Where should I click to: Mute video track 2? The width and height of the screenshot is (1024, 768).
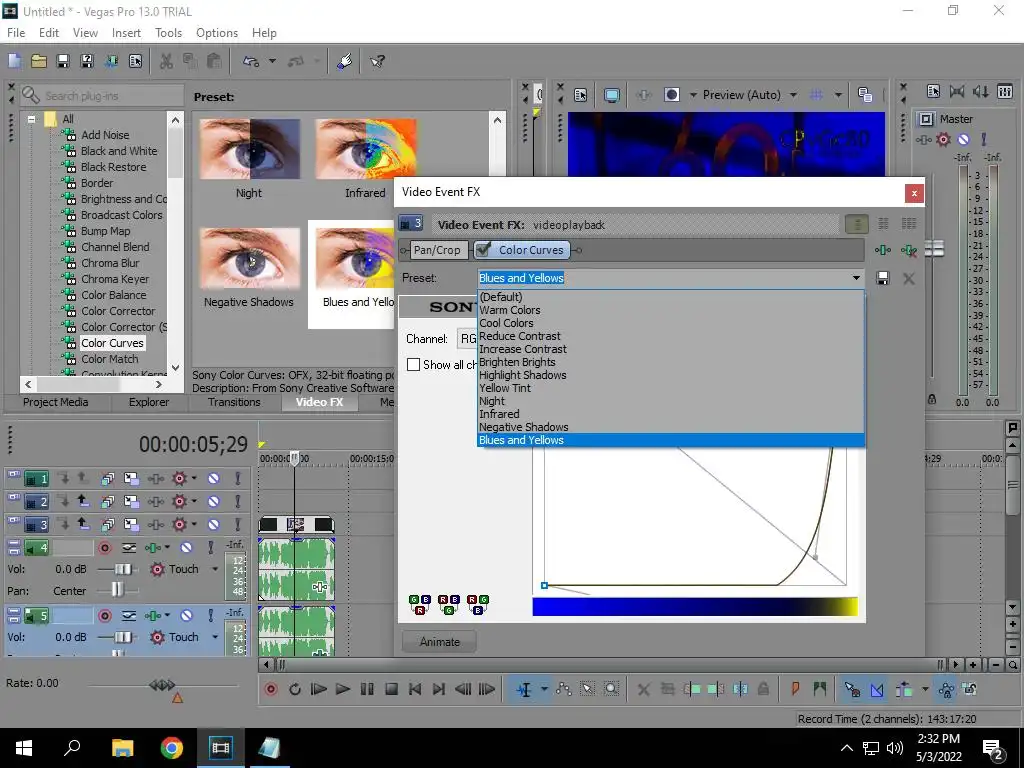[214, 502]
